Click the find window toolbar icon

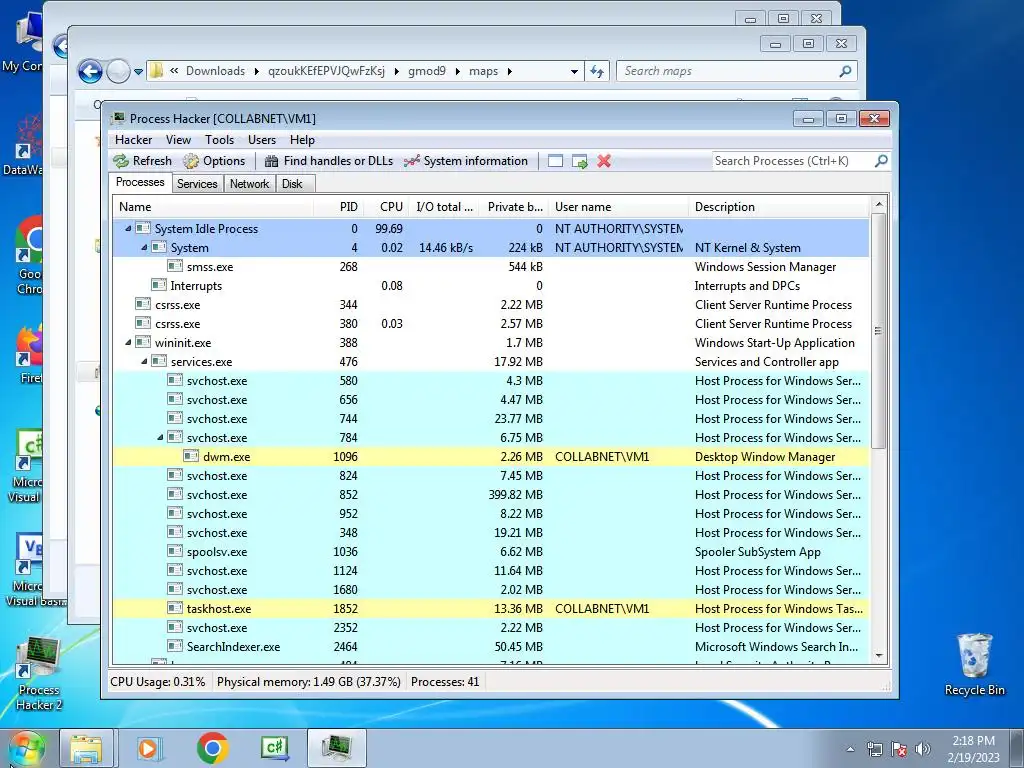point(555,161)
